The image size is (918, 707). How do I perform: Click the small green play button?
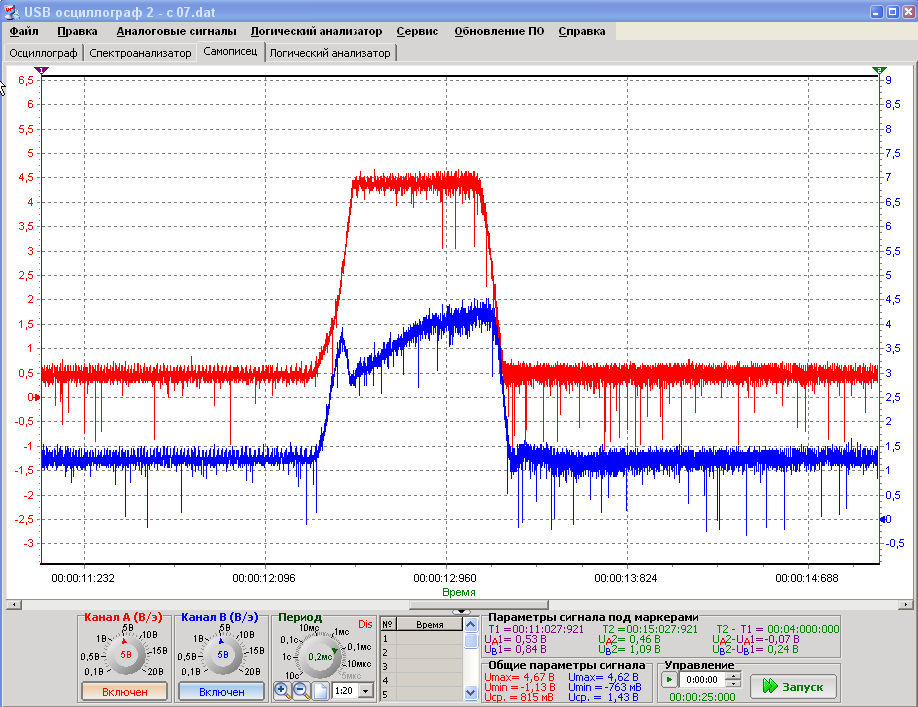click(669, 679)
